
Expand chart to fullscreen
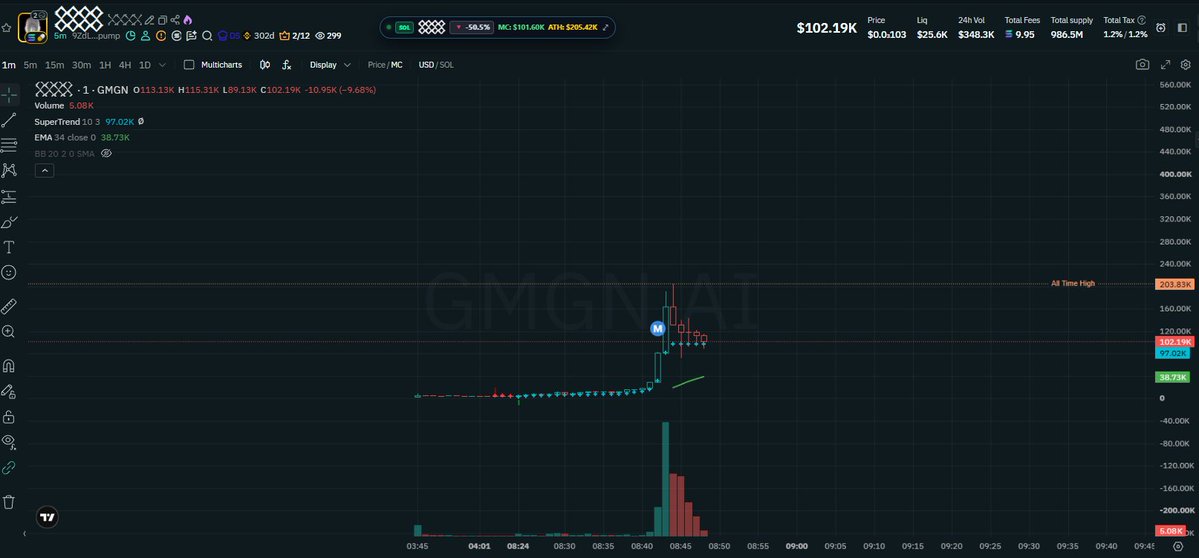coord(1165,65)
